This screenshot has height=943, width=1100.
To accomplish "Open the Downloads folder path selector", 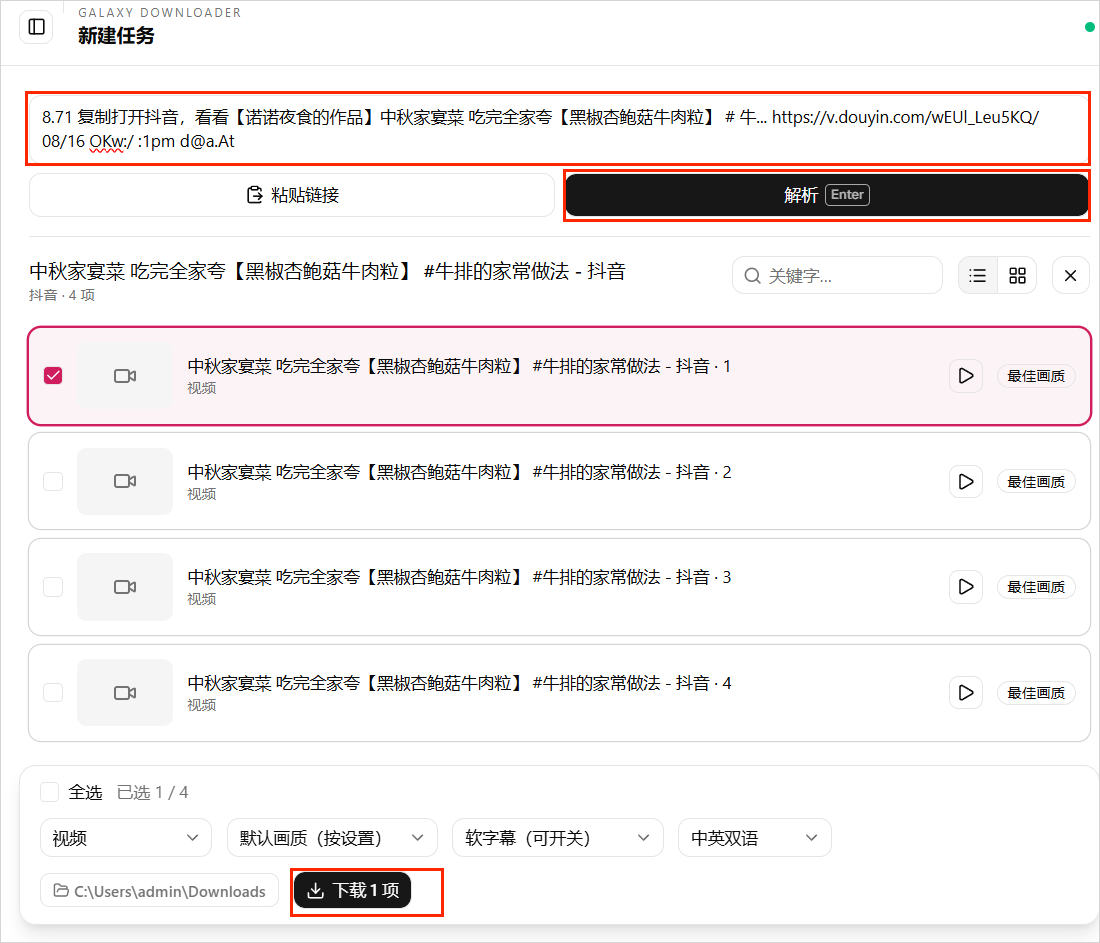I will pos(159,891).
